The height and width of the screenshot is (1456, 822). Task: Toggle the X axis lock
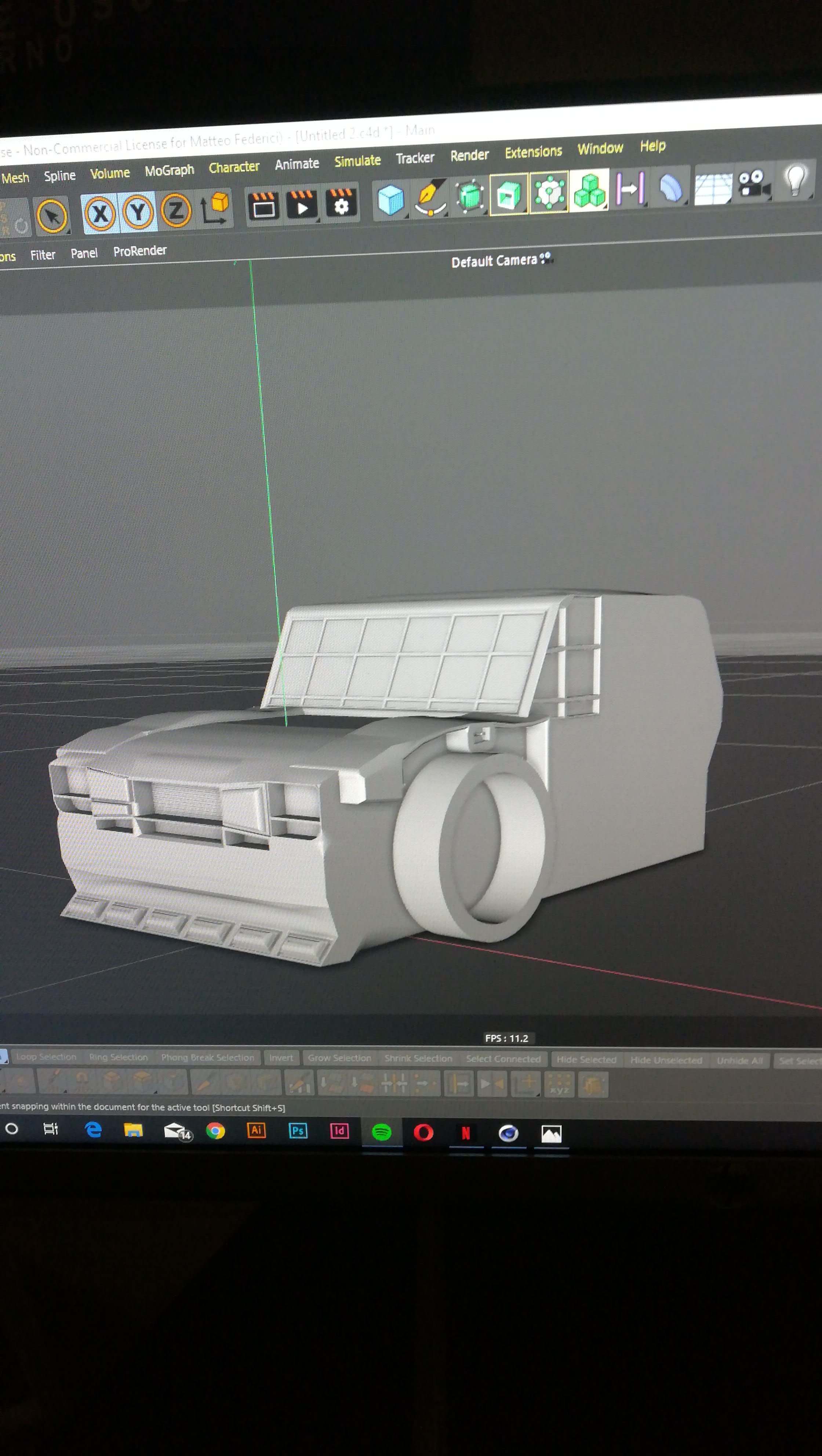pos(100,213)
